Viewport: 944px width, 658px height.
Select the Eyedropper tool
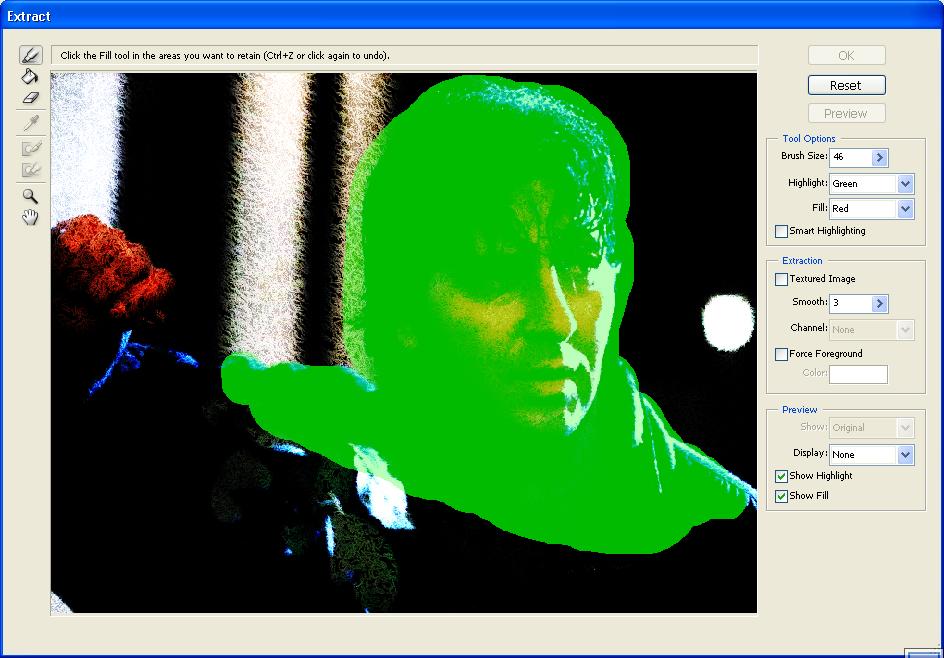(x=31, y=123)
